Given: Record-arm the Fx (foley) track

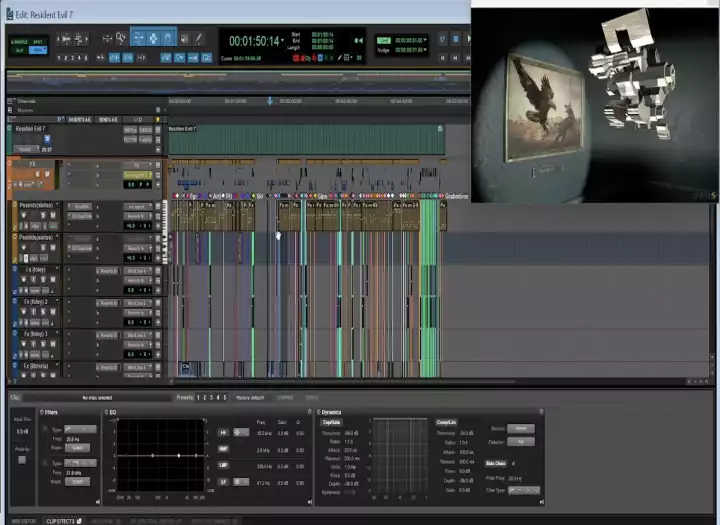Looking at the screenshot, I should point(23,279).
